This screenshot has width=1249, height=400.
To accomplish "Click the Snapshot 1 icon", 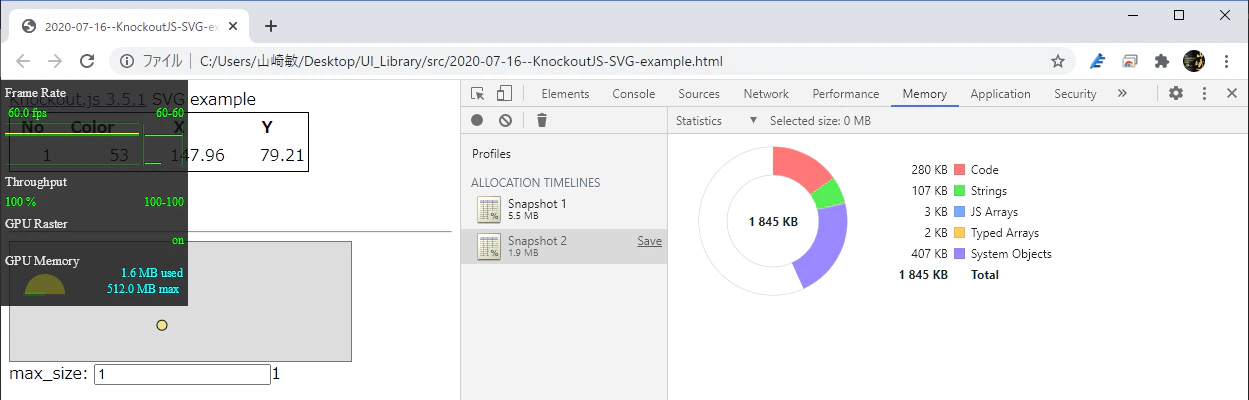I will (489, 209).
